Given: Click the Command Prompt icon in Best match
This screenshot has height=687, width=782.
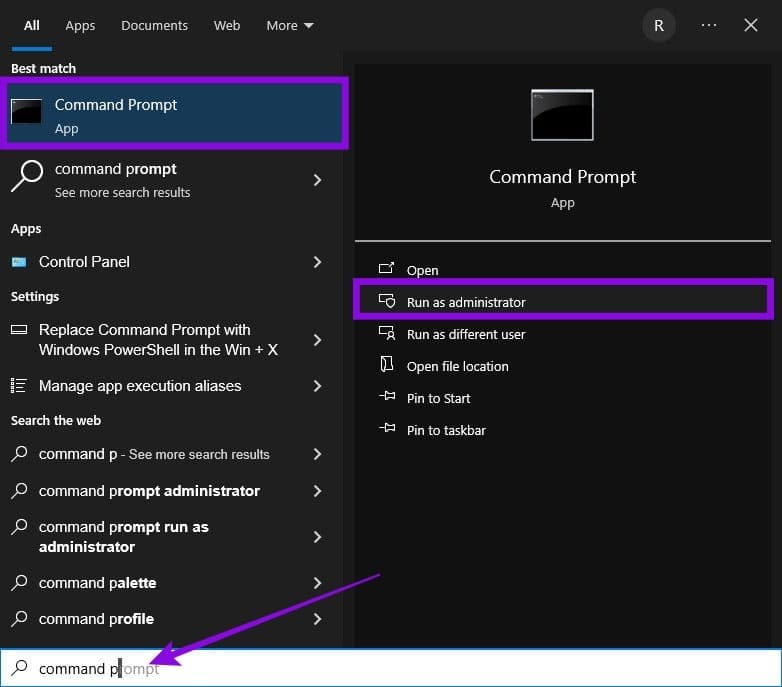Looking at the screenshot, I should click(26, 111).
